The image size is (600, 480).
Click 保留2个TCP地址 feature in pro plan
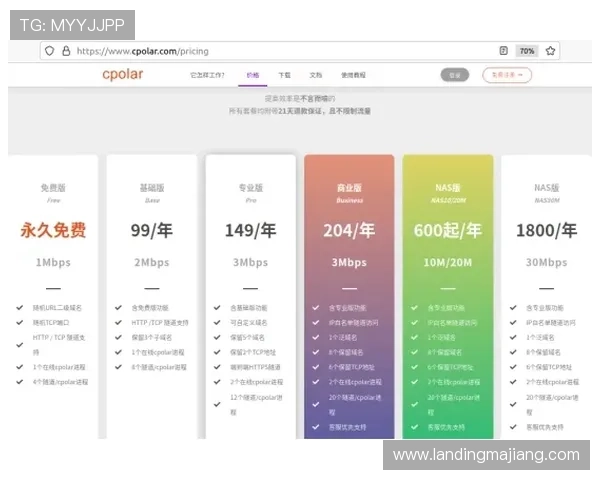tap(253, 352)
